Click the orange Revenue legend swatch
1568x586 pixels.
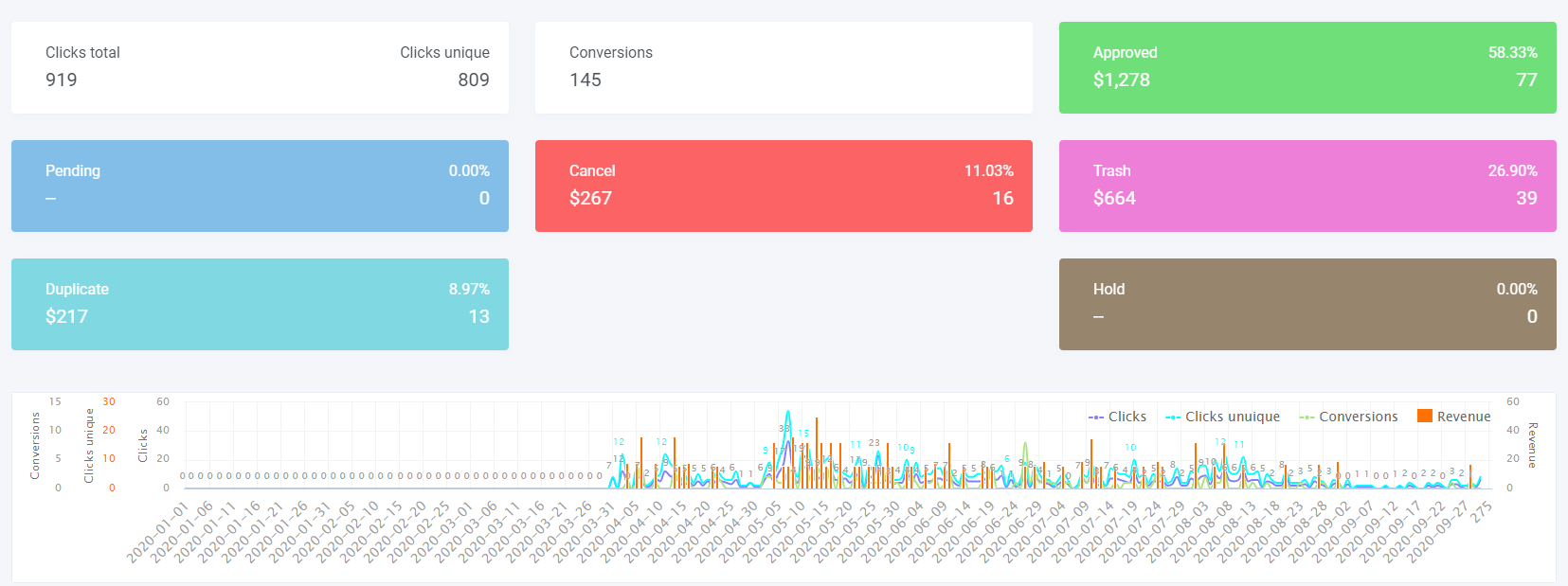click(x=1424, y=416)
